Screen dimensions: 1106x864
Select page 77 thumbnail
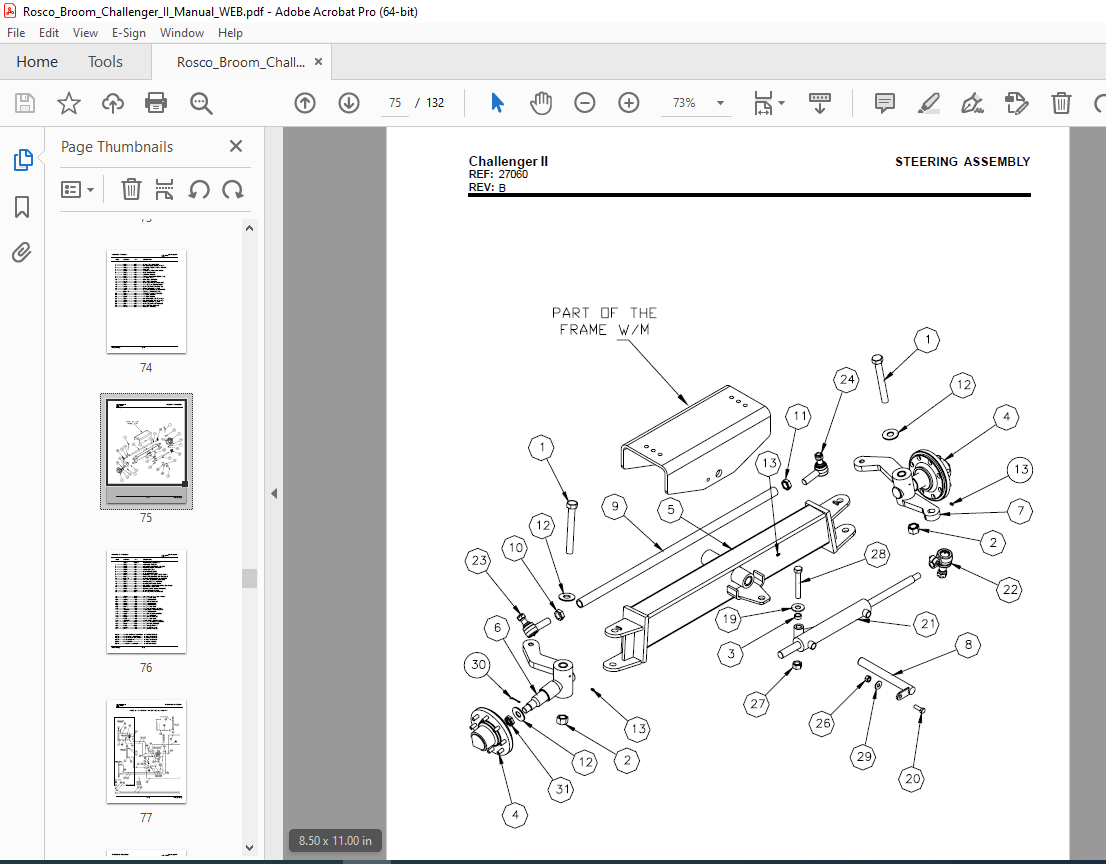[x=146, y=751]
